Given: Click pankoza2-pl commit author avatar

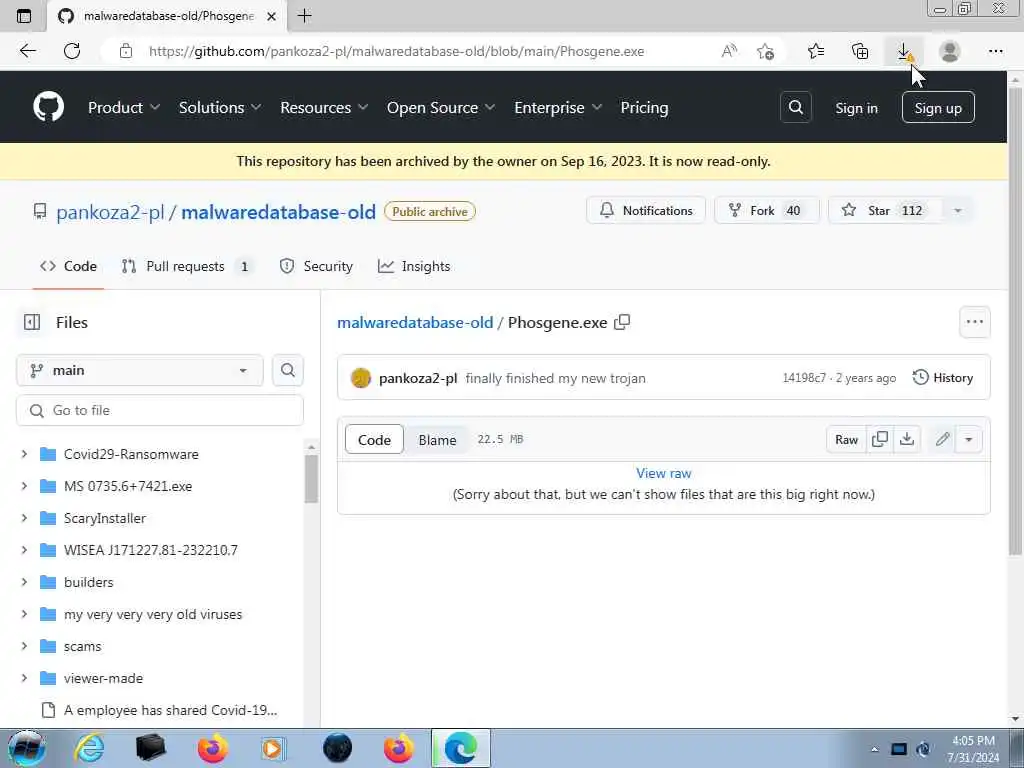Looking at the screenshot, I should tap(360, 378).
